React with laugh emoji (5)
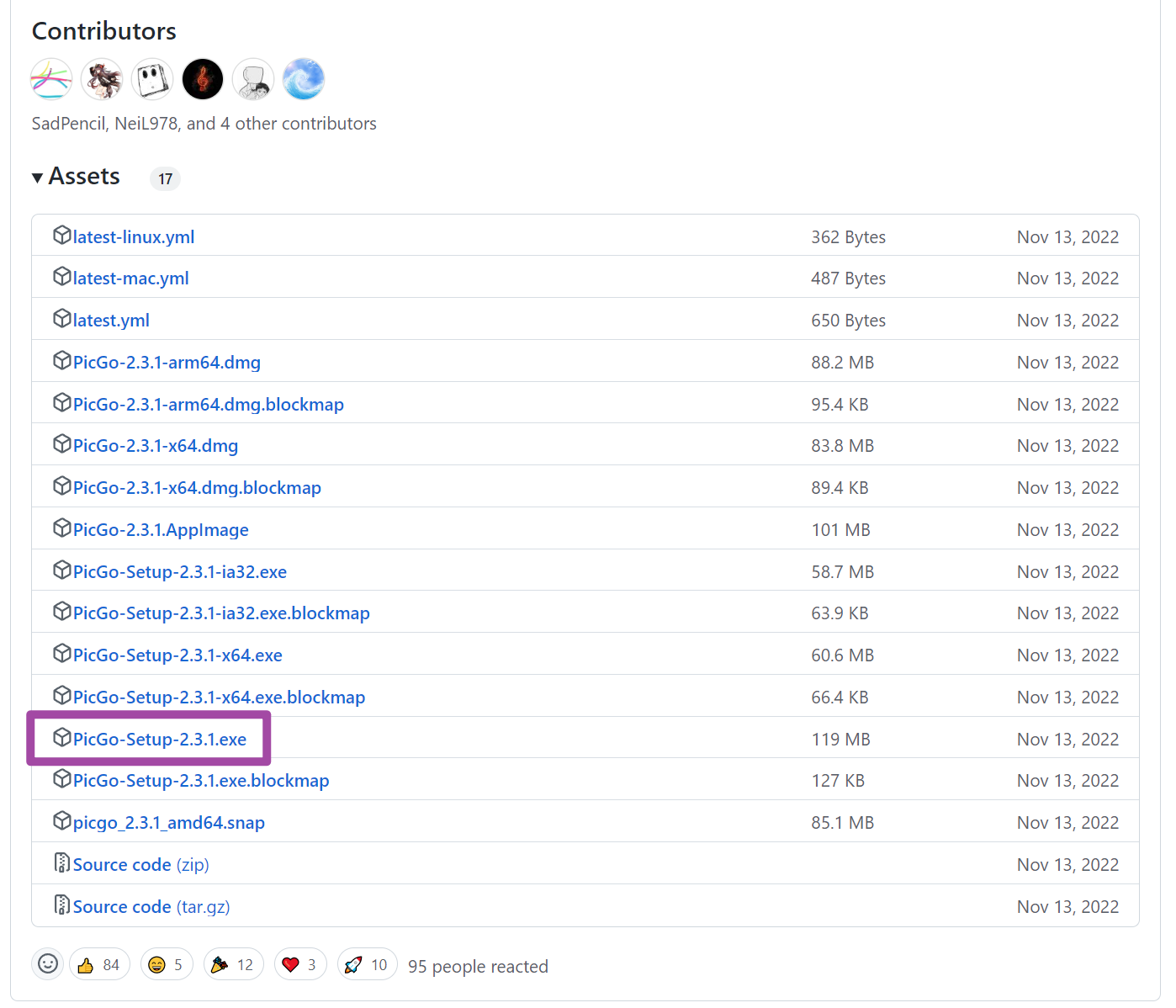This screenshot has height=1008, width=1176. [x=167, y=964]
